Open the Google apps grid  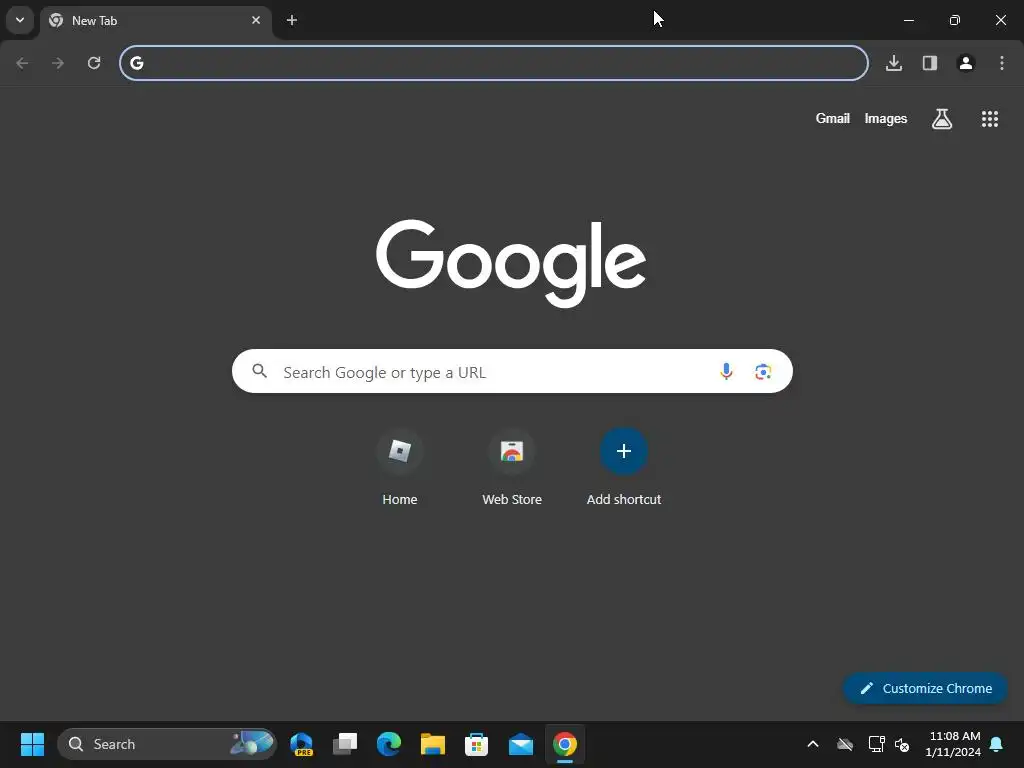[x=990, y=119]
